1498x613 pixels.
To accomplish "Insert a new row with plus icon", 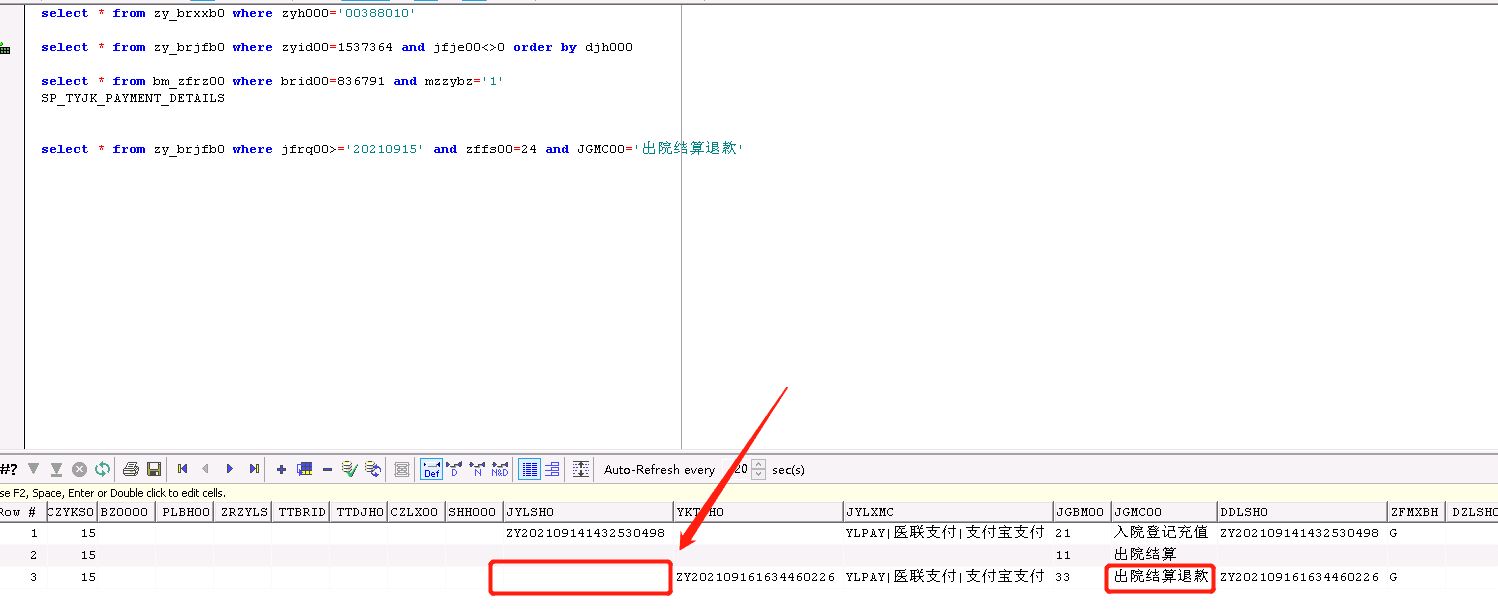I will coord(281,469).
